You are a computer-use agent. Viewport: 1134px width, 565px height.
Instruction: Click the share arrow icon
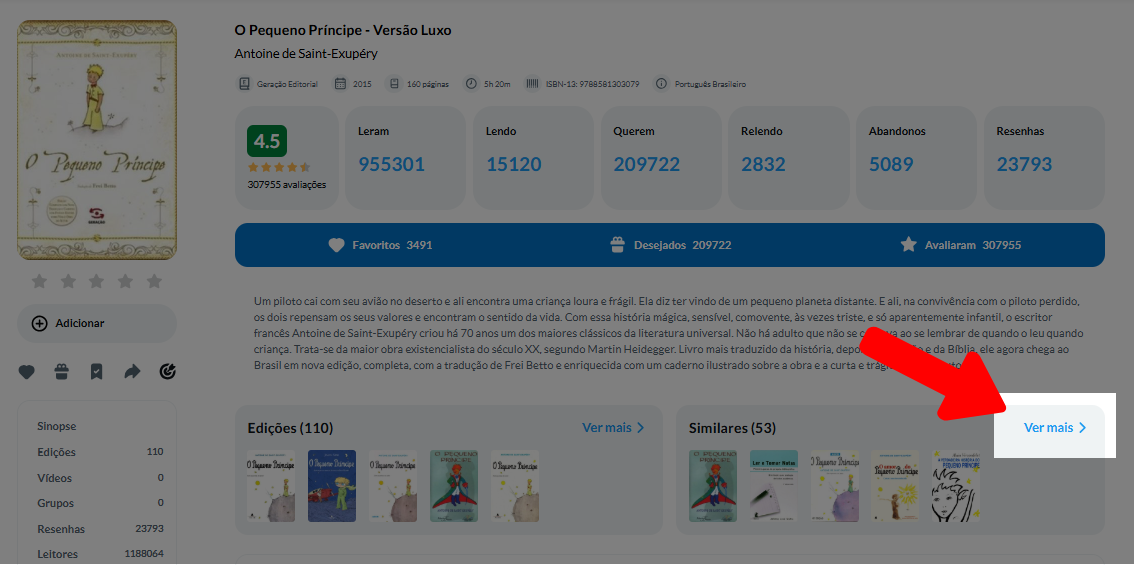pos(132,372)
